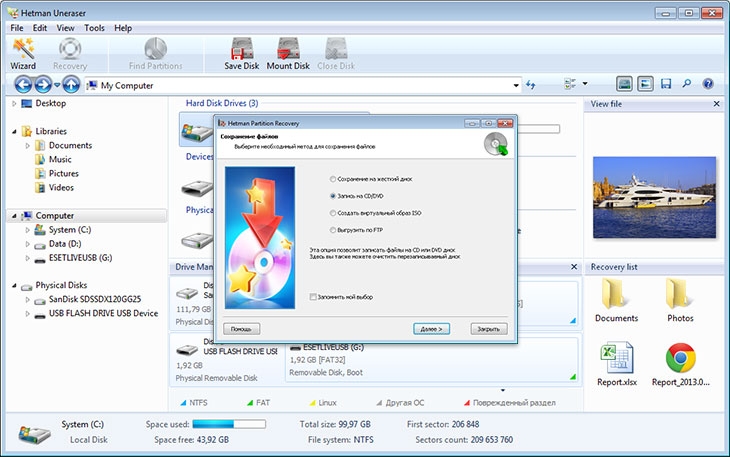This screenshot has width=730, height=457.
Task: Navigate up one level with up arrow
Action: click(71, 85)
